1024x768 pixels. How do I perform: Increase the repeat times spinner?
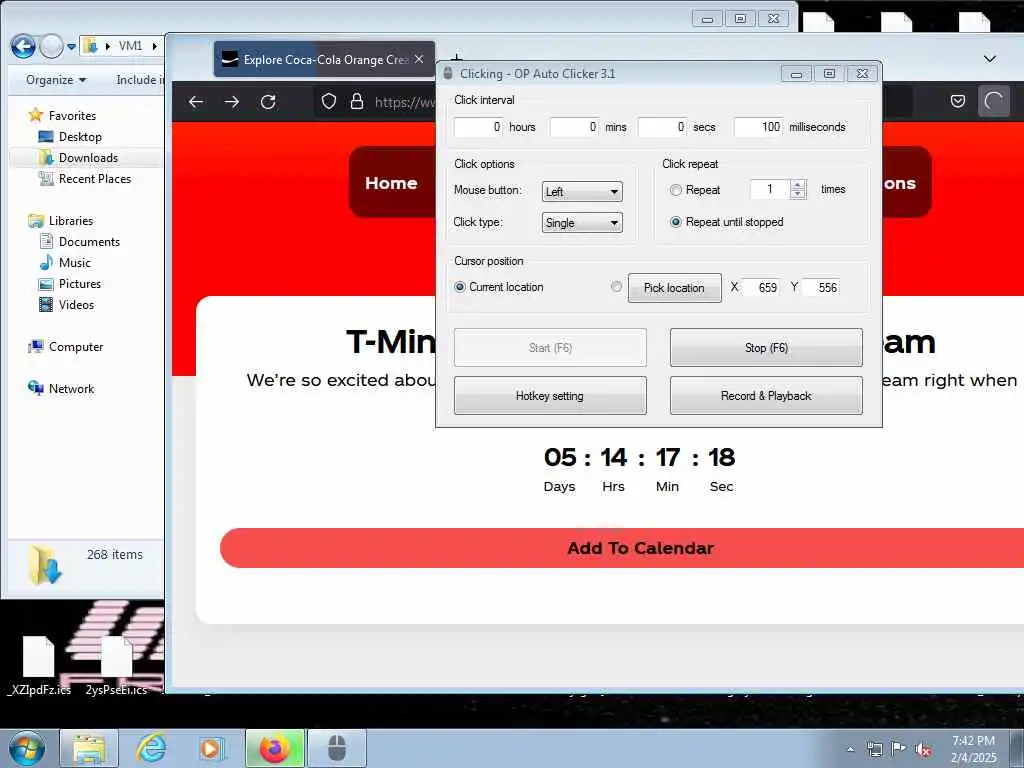pos(797,185)
